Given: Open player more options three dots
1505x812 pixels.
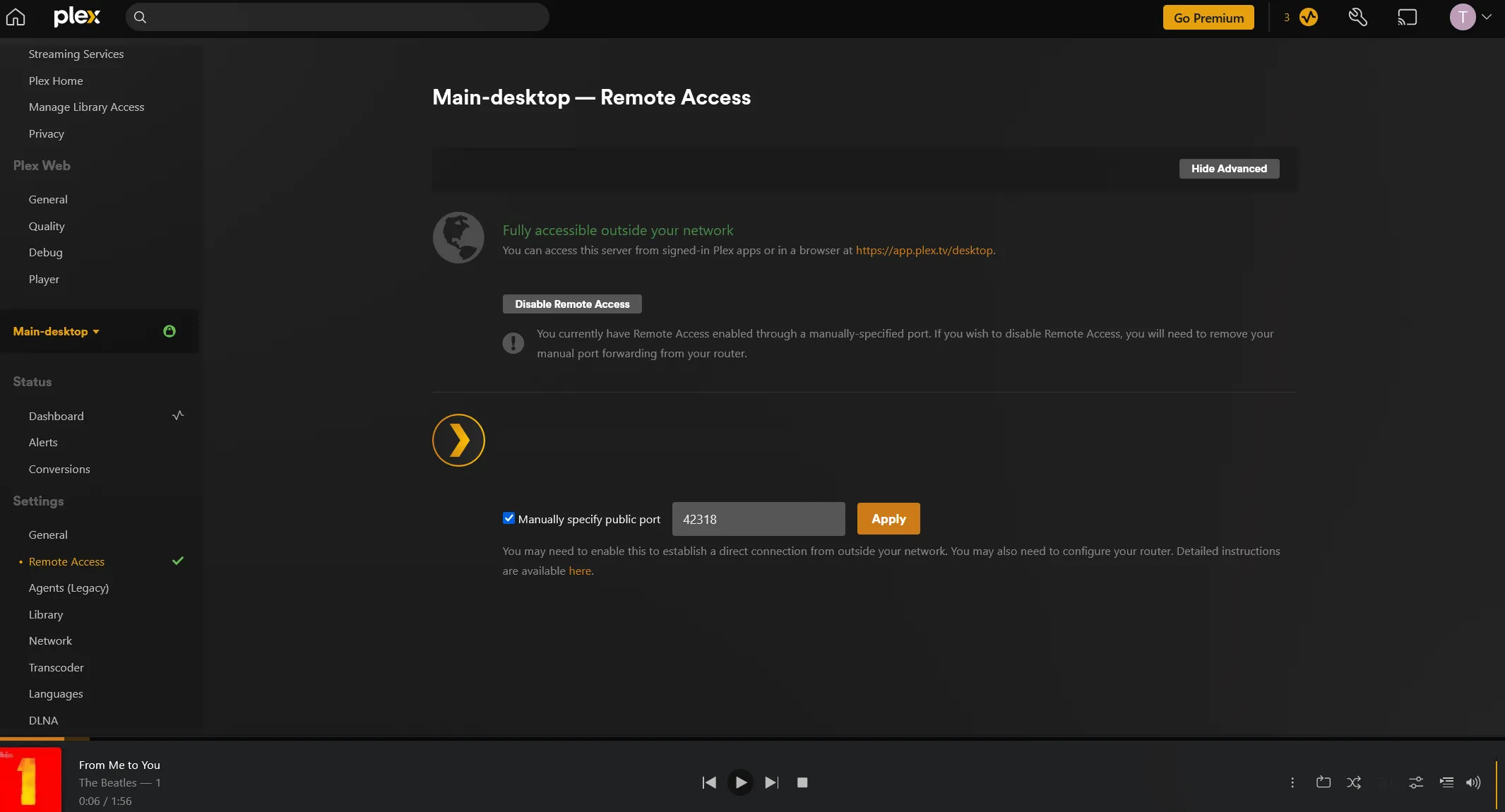Looking at the screenshot, I should [1292, 782].
